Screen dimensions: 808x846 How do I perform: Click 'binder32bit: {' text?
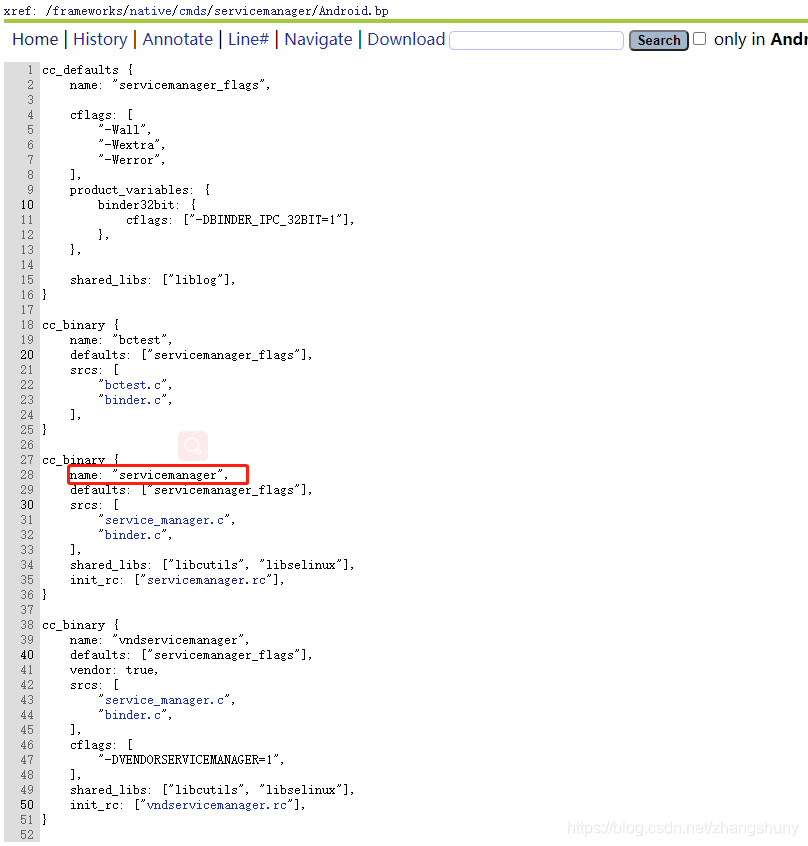point(147,205)
